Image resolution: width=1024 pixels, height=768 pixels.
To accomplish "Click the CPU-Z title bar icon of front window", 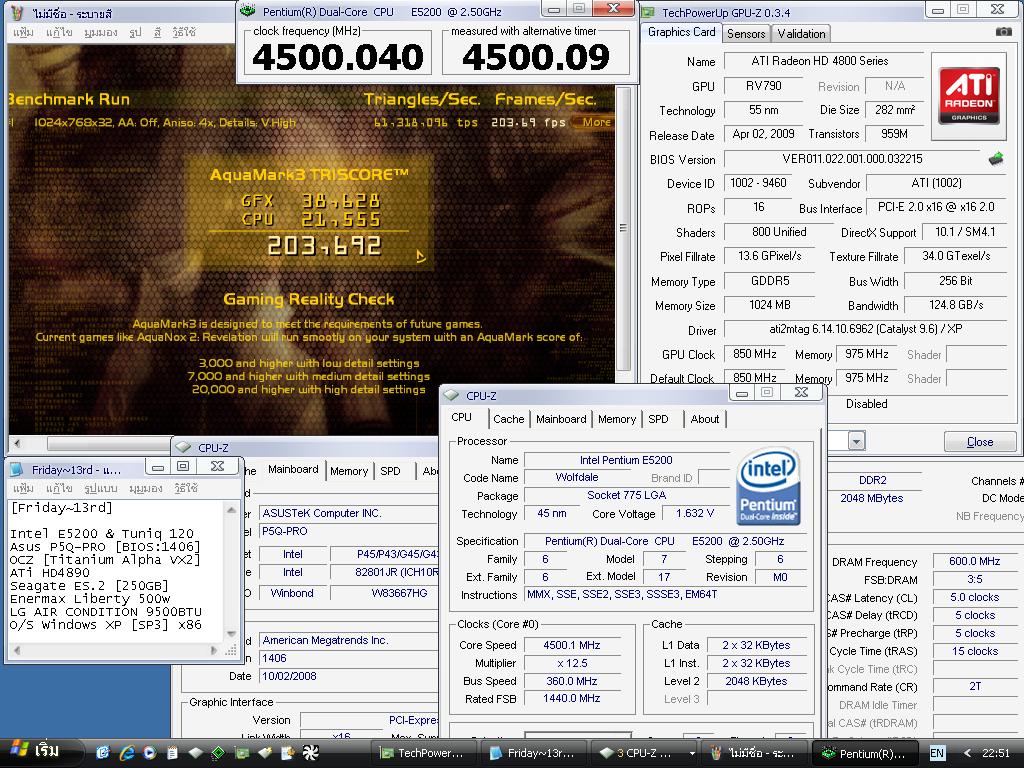I will pyautogui.click(x=451, y=395).
